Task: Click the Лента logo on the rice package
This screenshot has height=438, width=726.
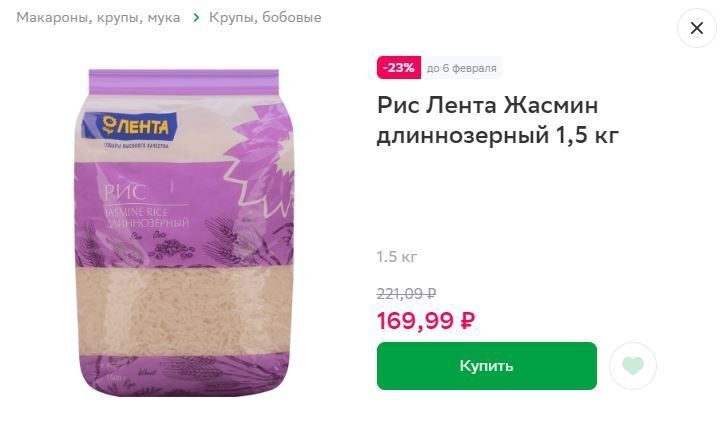Action: click(129, 126)
